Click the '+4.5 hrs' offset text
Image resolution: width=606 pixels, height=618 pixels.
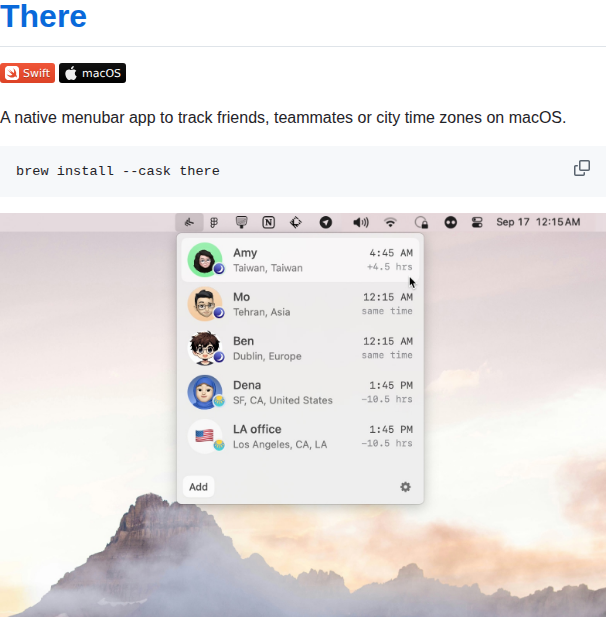tap(390, 267)
